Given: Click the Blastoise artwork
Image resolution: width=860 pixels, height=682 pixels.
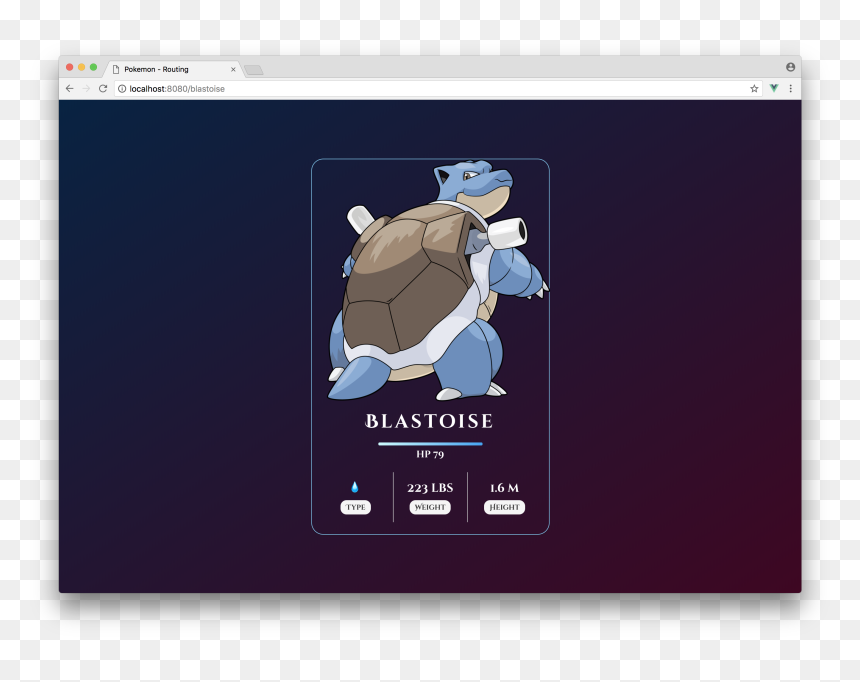Looking at the screenshot, I should tap(437, 280).
